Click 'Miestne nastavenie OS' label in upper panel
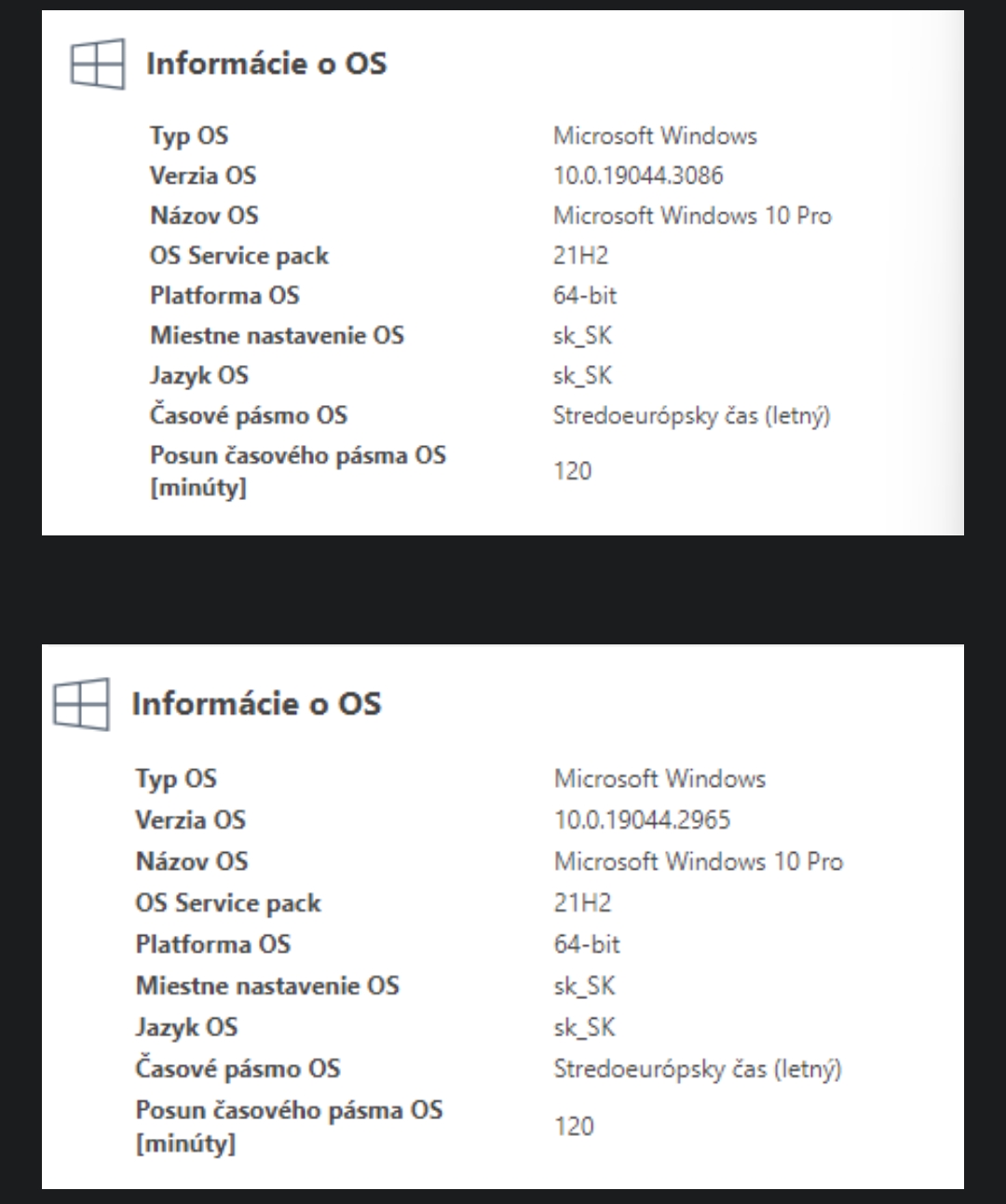 click(x=277, y=335)
